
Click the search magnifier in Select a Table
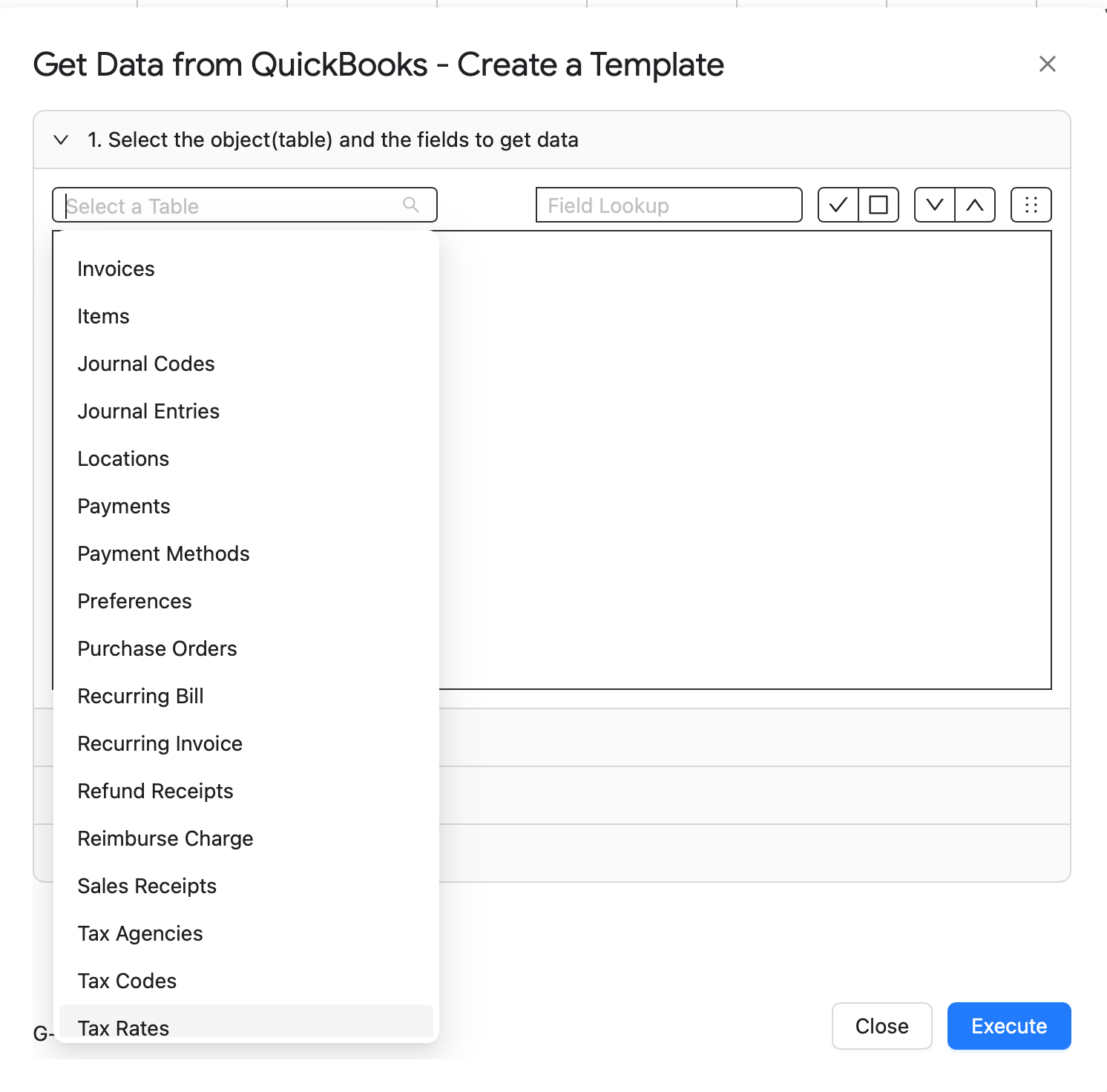coord(411,205)
